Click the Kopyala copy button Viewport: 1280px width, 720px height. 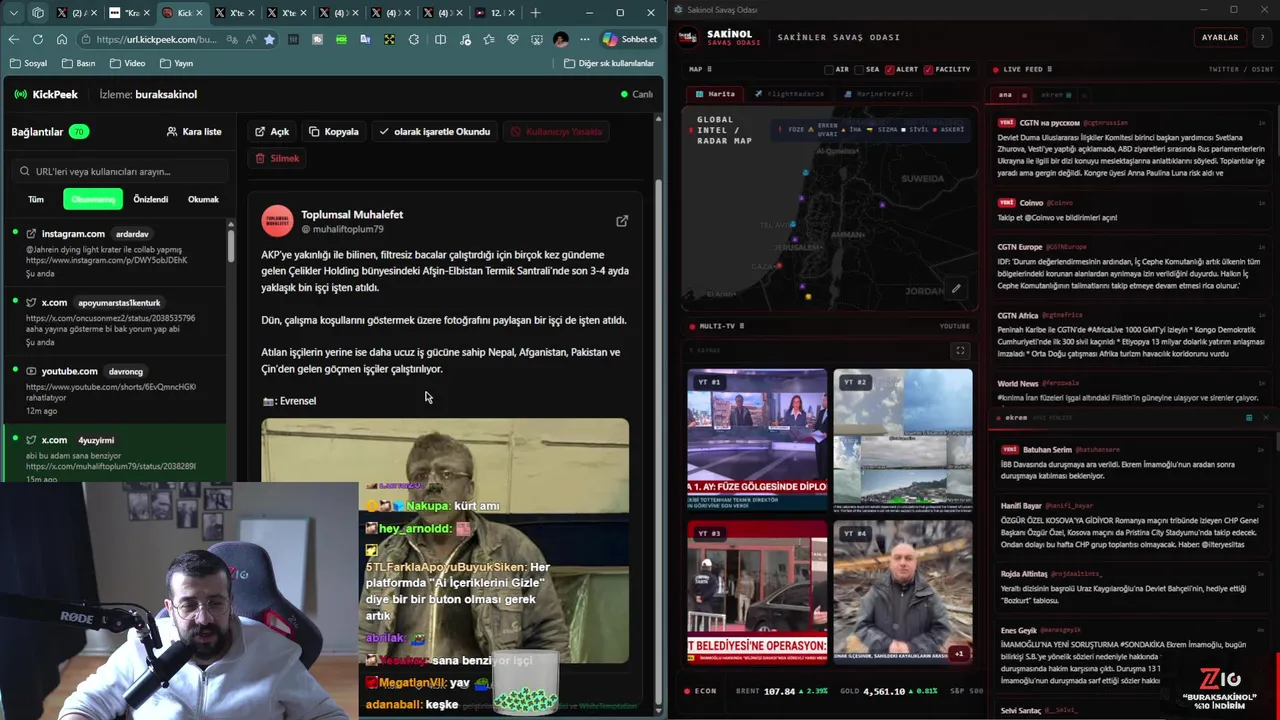(334, 131)
